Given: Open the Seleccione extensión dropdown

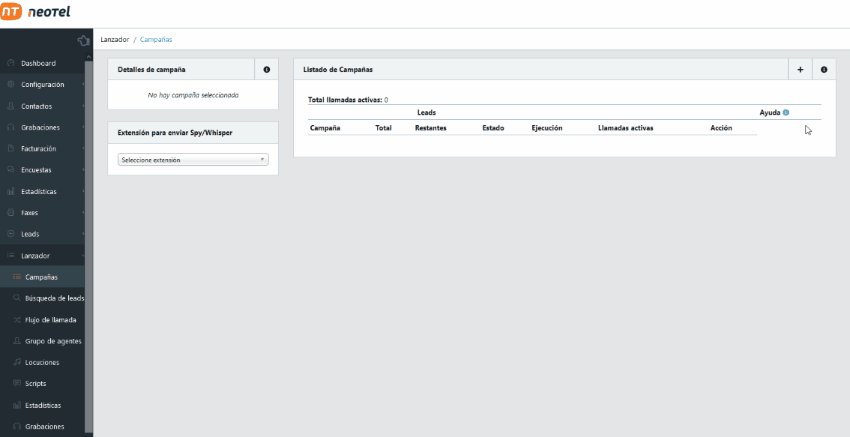Looking at the screenshot, I should tap(193, 160).
